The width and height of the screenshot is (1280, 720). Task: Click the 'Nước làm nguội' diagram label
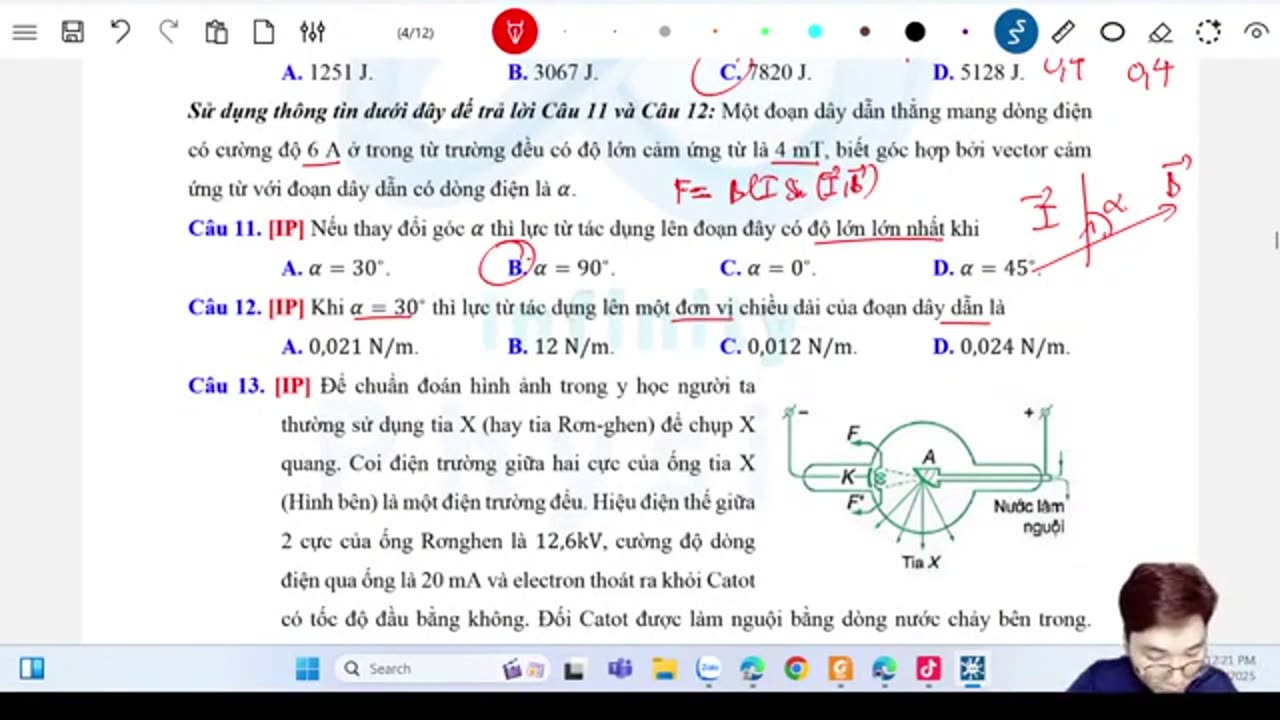click(x=1030, y=516)
